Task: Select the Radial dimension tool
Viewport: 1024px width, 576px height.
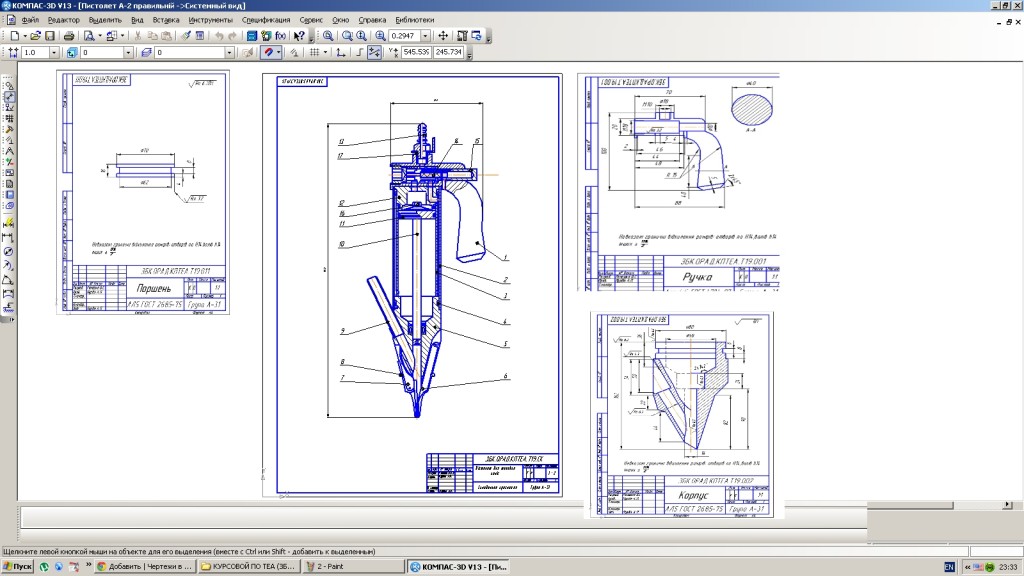Action: 9,266
